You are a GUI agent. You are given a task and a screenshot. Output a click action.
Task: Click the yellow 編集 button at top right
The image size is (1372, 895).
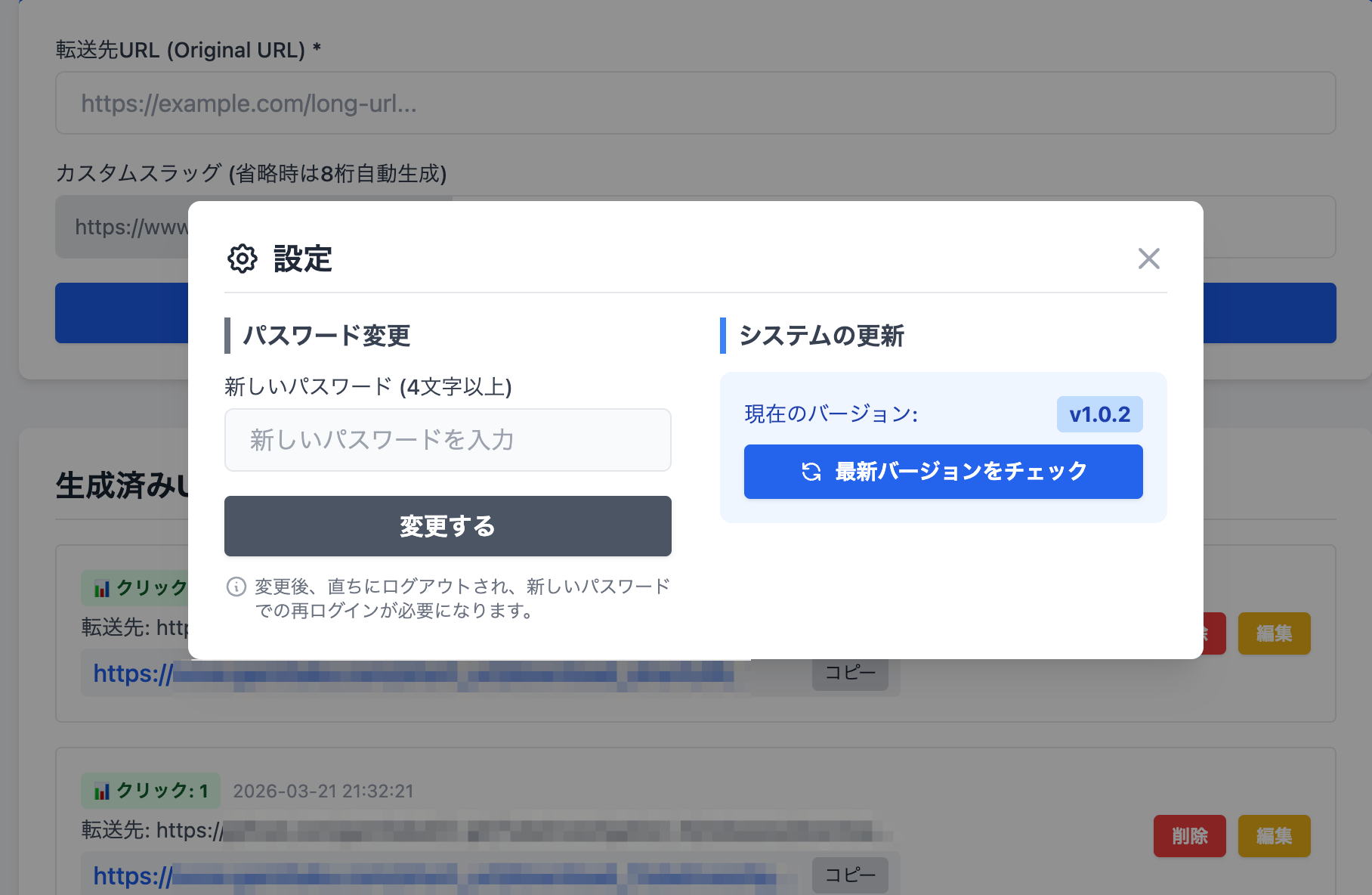(x=1274, y=633)
